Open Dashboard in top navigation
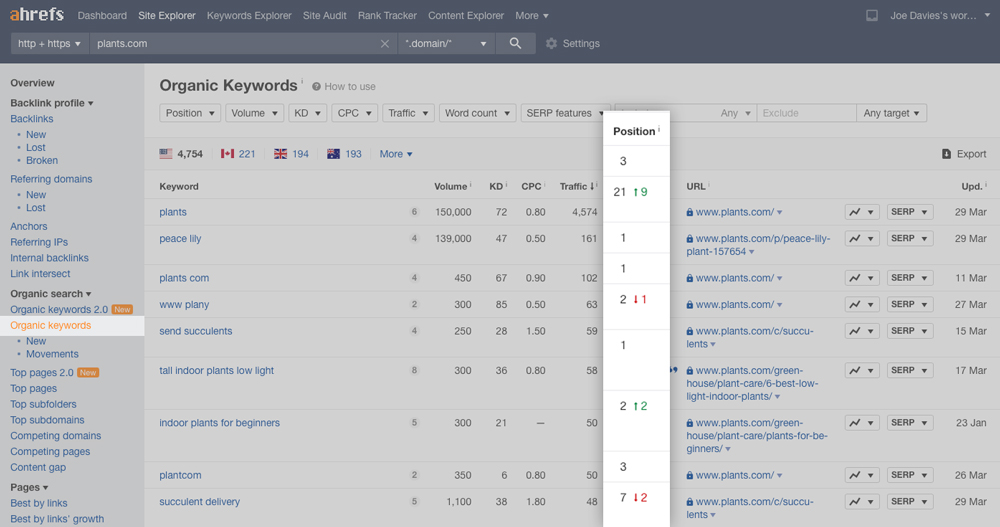This screenshot has height=527, width=1000. (x=102, y=15)
